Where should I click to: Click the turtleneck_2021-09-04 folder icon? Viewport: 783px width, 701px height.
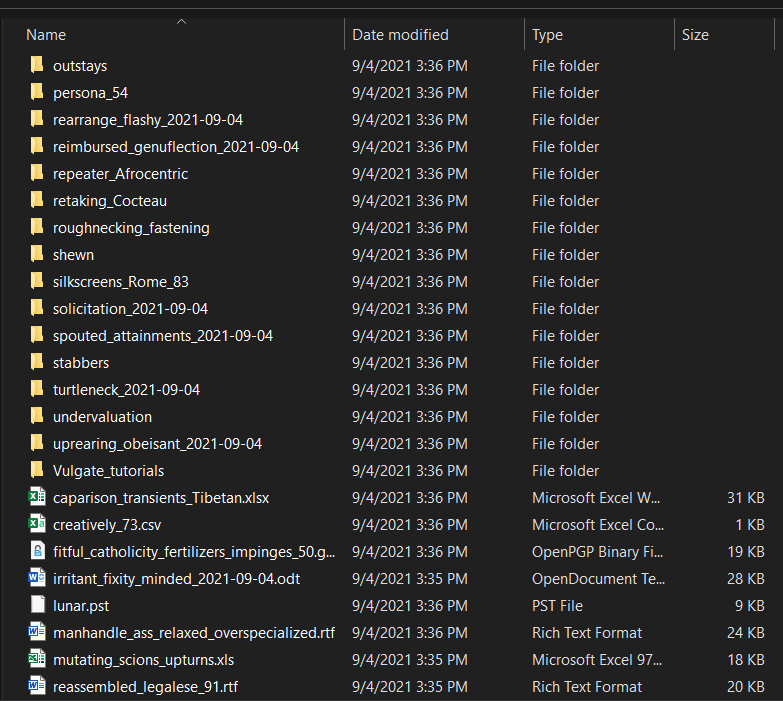[x=37, y=388]
